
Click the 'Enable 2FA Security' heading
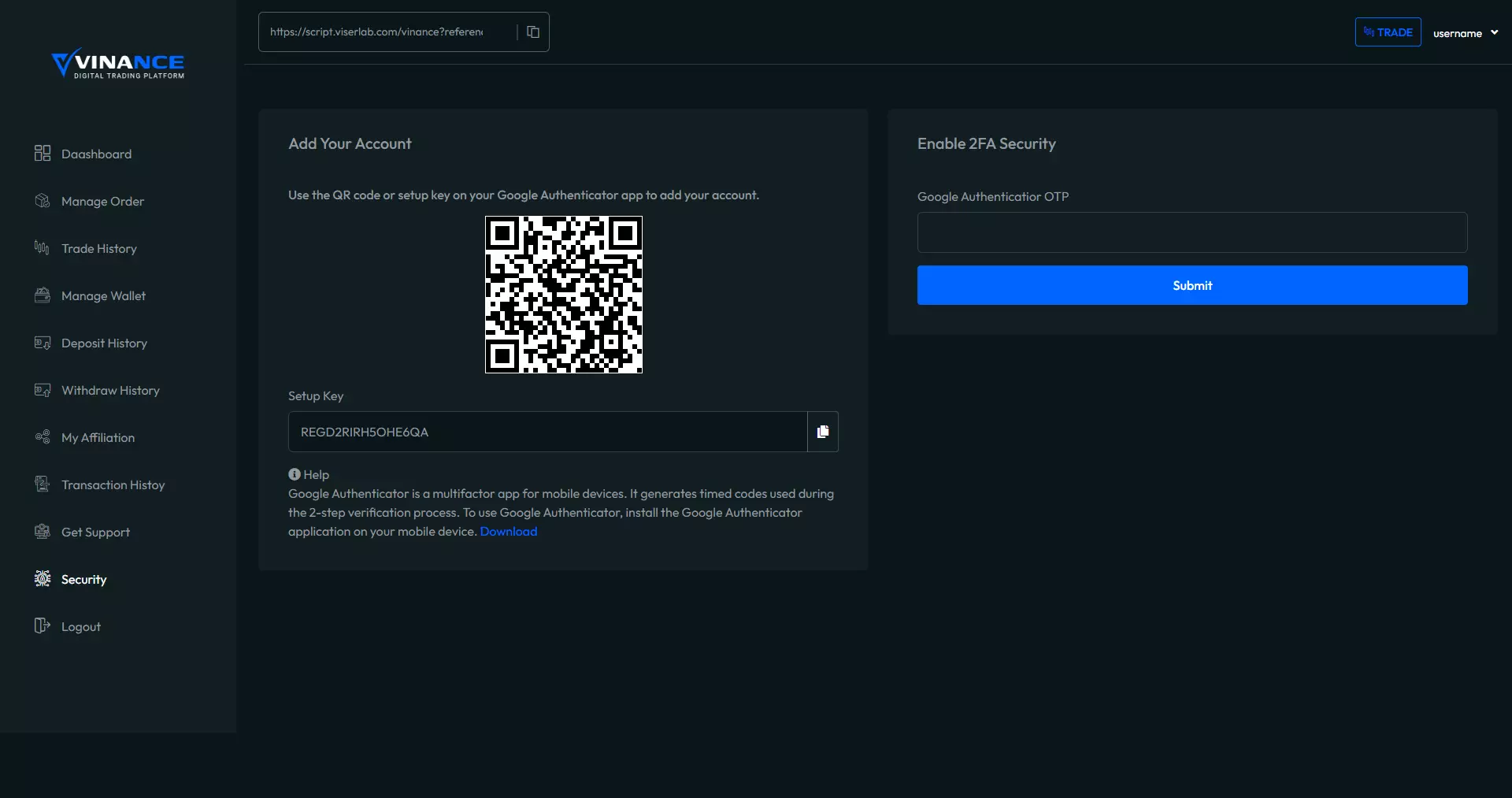[x=987, y=143]
